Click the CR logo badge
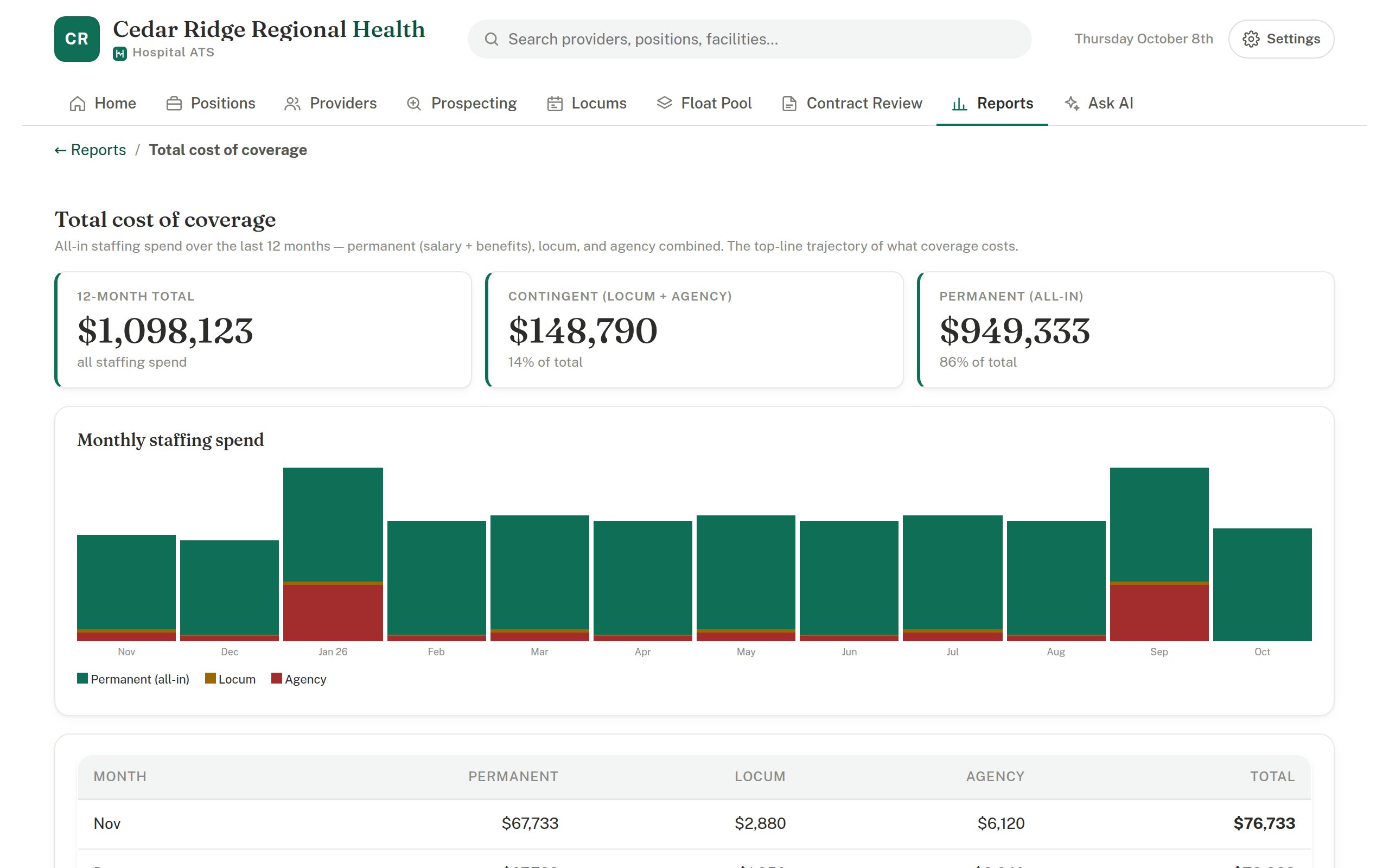The width and height of the screenshot is (1389, 868). click(77, 39)
